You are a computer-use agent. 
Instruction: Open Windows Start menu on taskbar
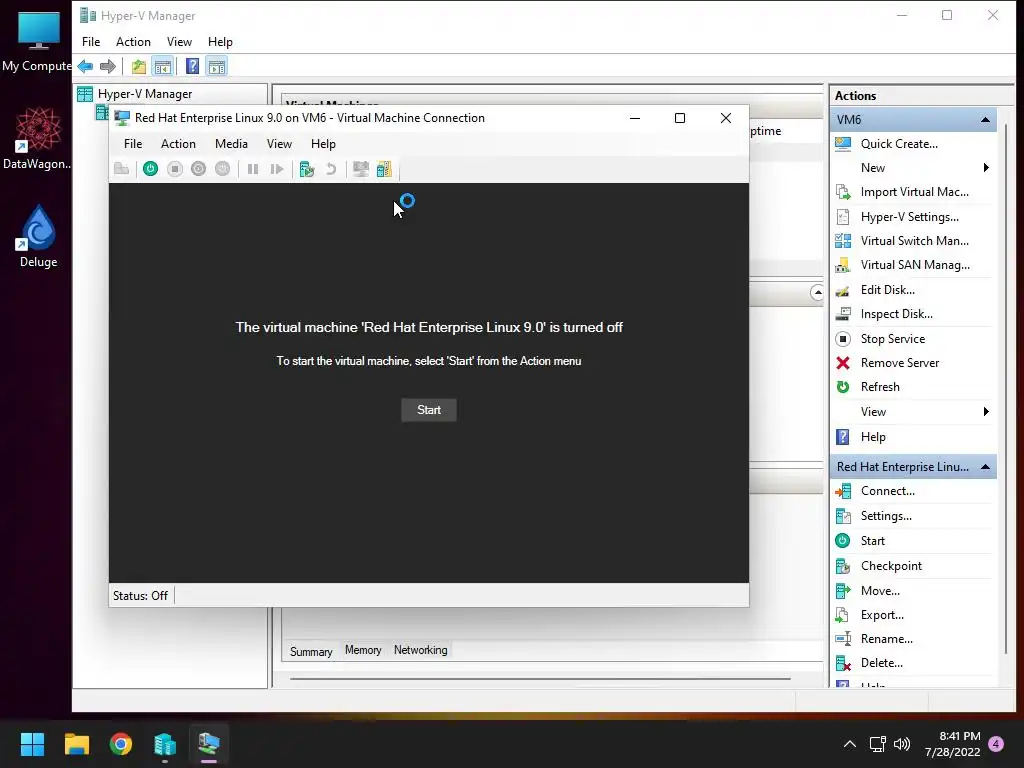(x=32, y=744)
